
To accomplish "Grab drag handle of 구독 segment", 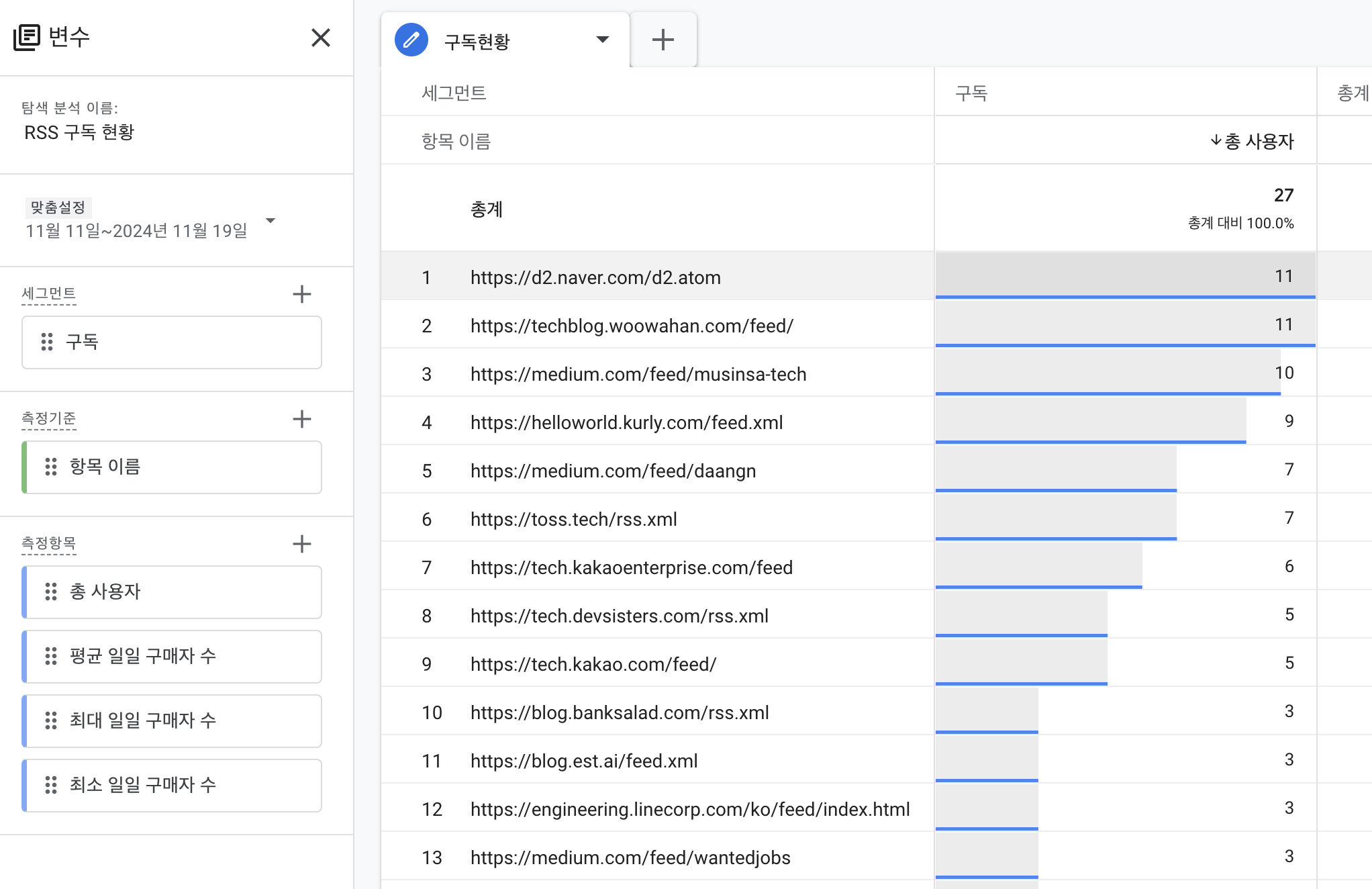I will tap(47, 342).
